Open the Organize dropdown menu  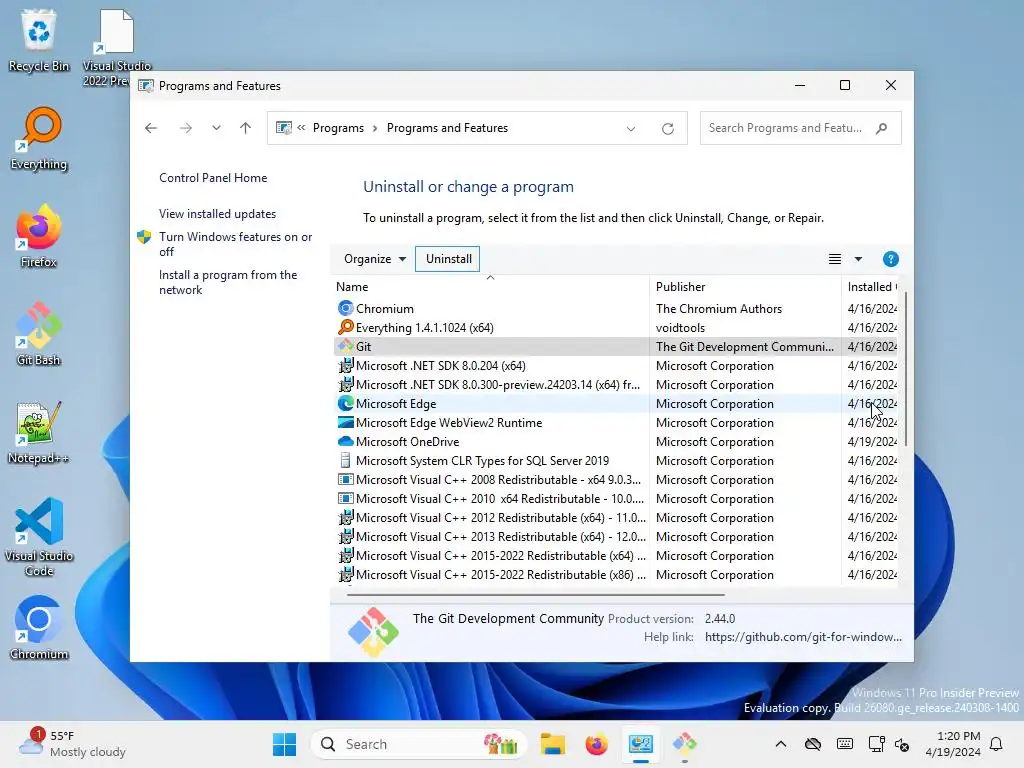(375, 259)
